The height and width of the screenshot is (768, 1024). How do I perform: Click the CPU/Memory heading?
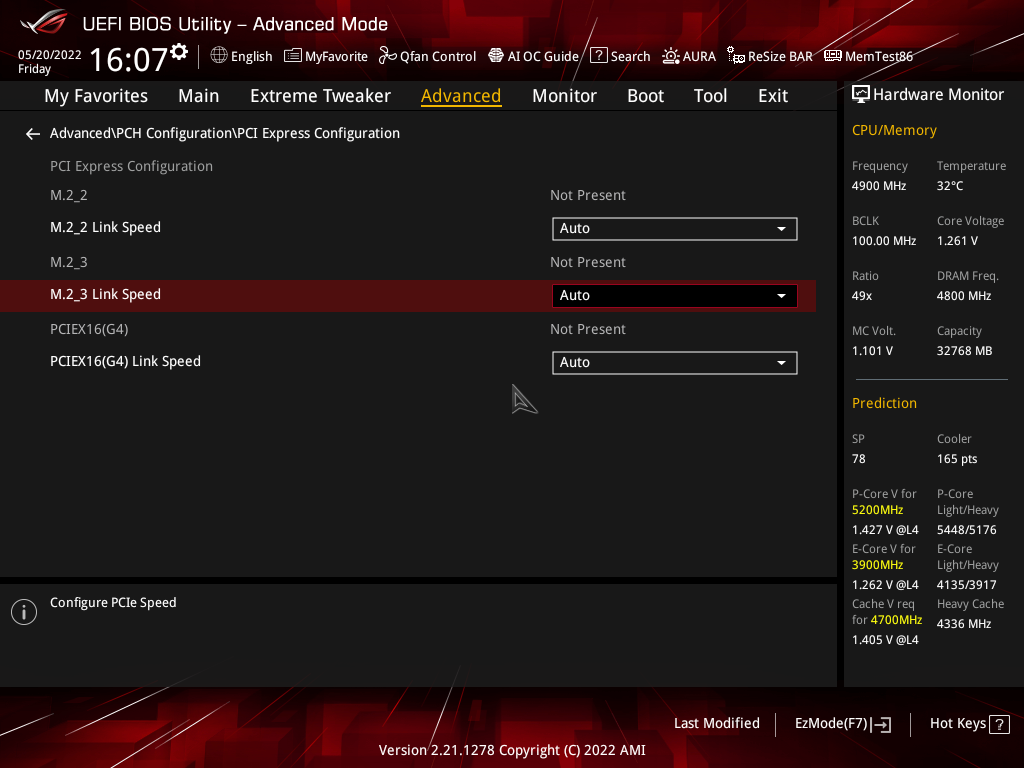click(894, 131)
